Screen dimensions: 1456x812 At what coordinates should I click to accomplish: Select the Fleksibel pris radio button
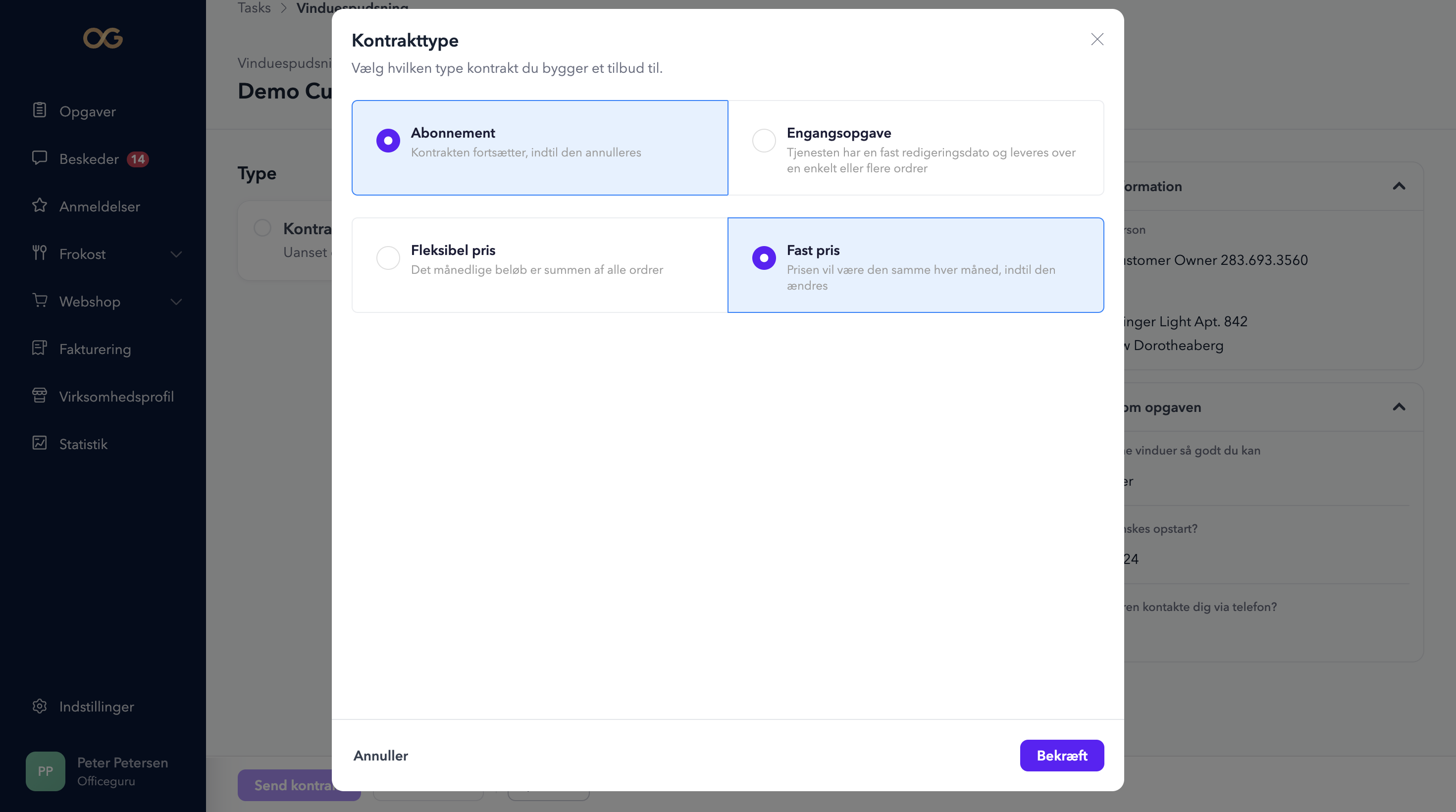388,258
